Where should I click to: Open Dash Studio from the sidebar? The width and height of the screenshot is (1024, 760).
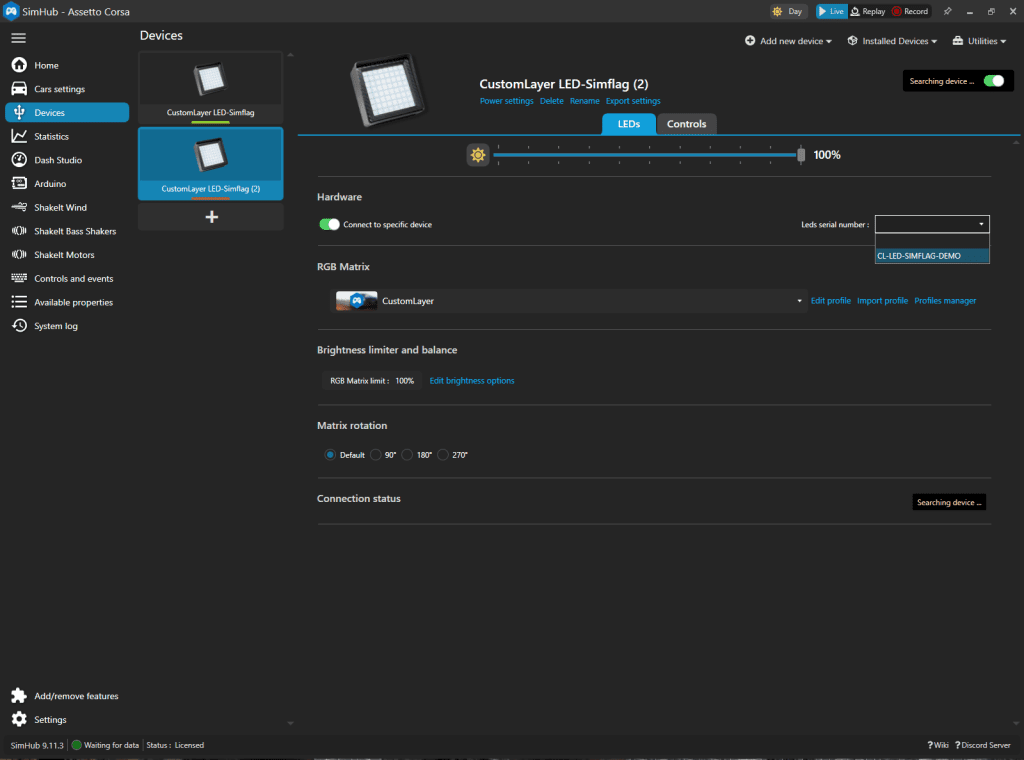pyautogui.click(x=57, y=160)
